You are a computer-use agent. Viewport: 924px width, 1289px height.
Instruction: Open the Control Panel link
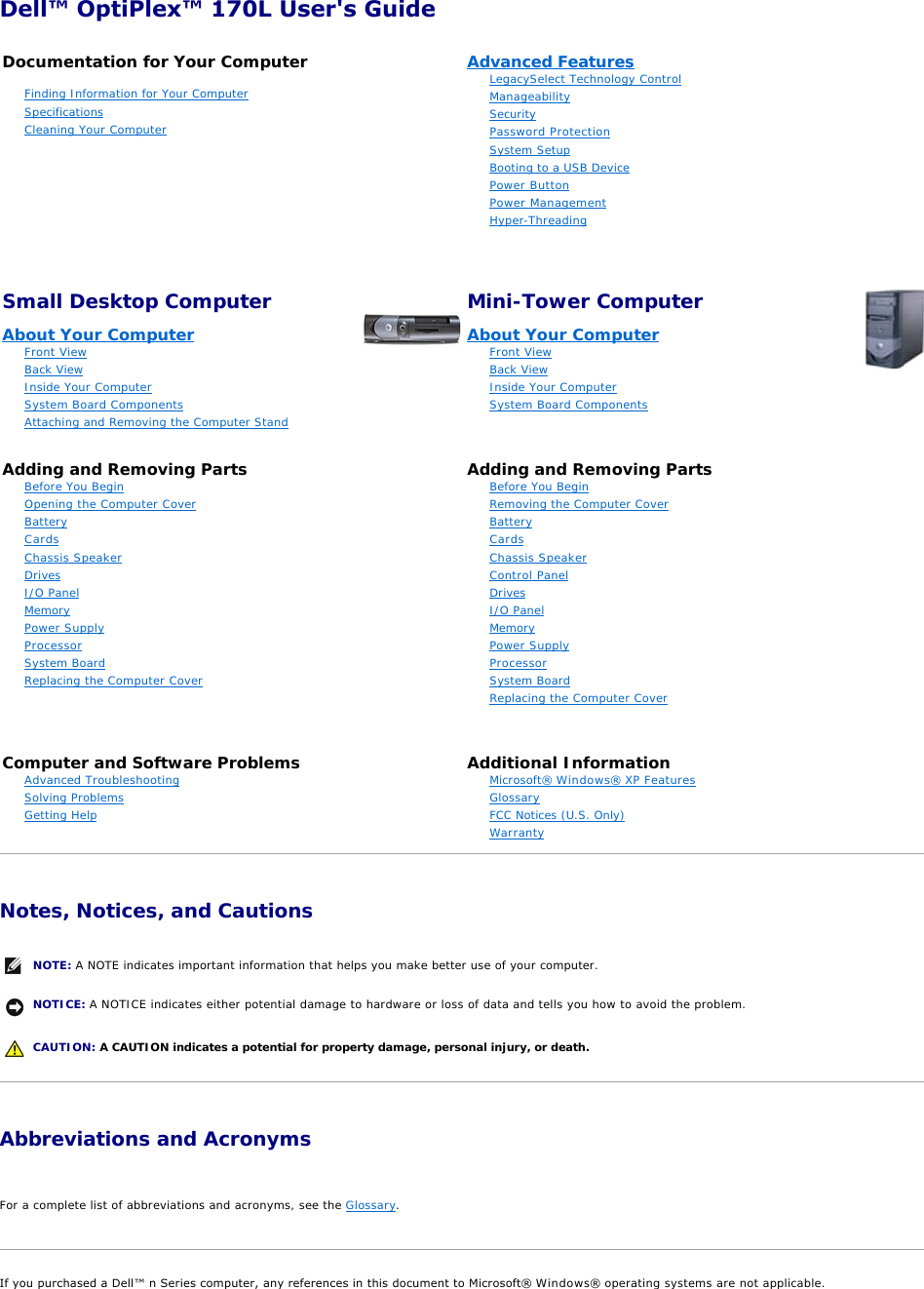pyautogui.click(x=528, y=575)
